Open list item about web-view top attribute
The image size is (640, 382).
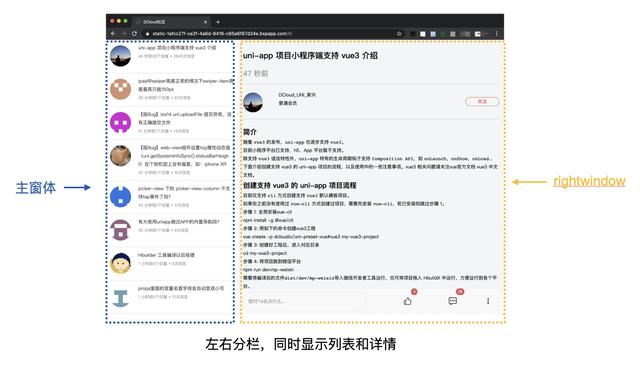pos(171,160)
